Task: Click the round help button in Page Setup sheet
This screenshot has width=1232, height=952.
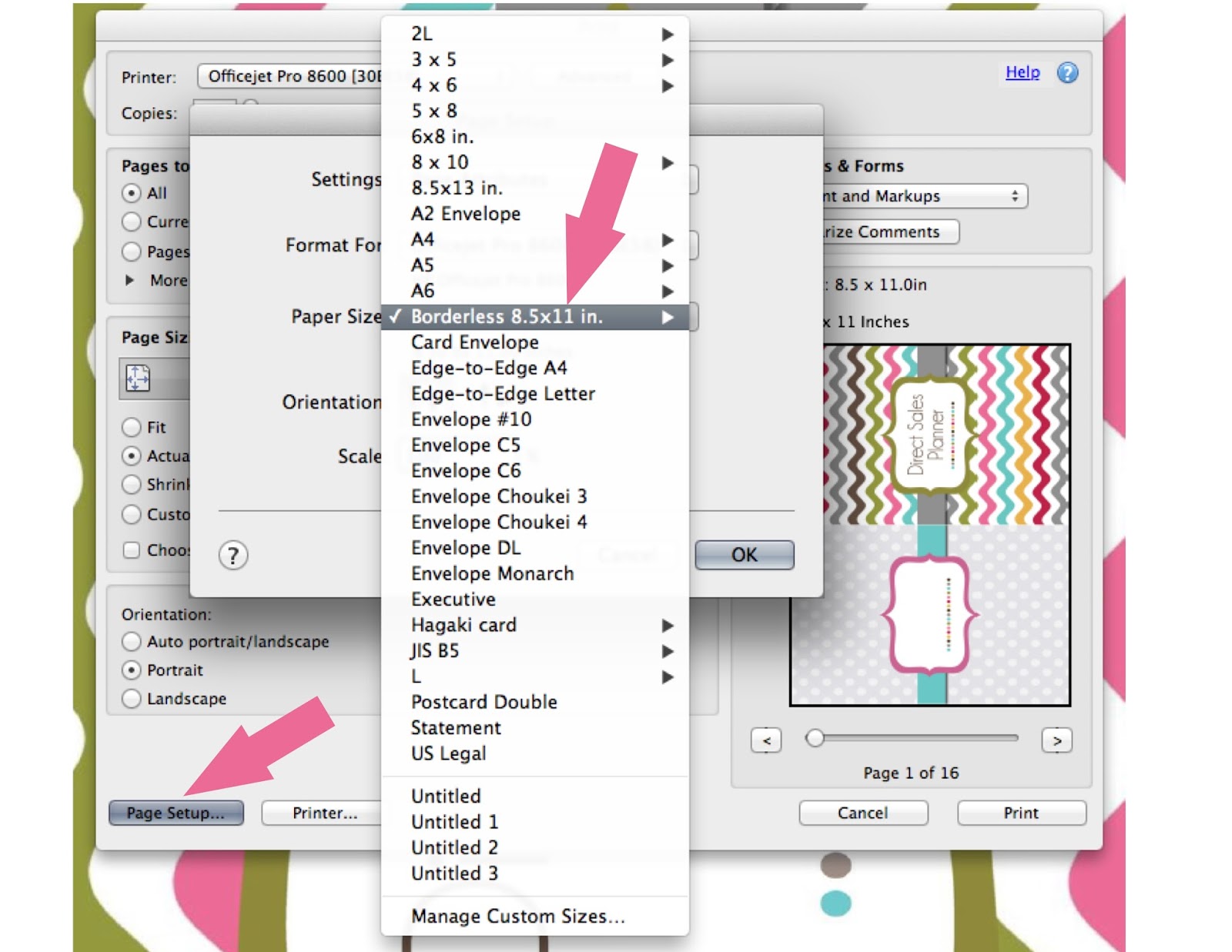Action: tap(233, 555)
